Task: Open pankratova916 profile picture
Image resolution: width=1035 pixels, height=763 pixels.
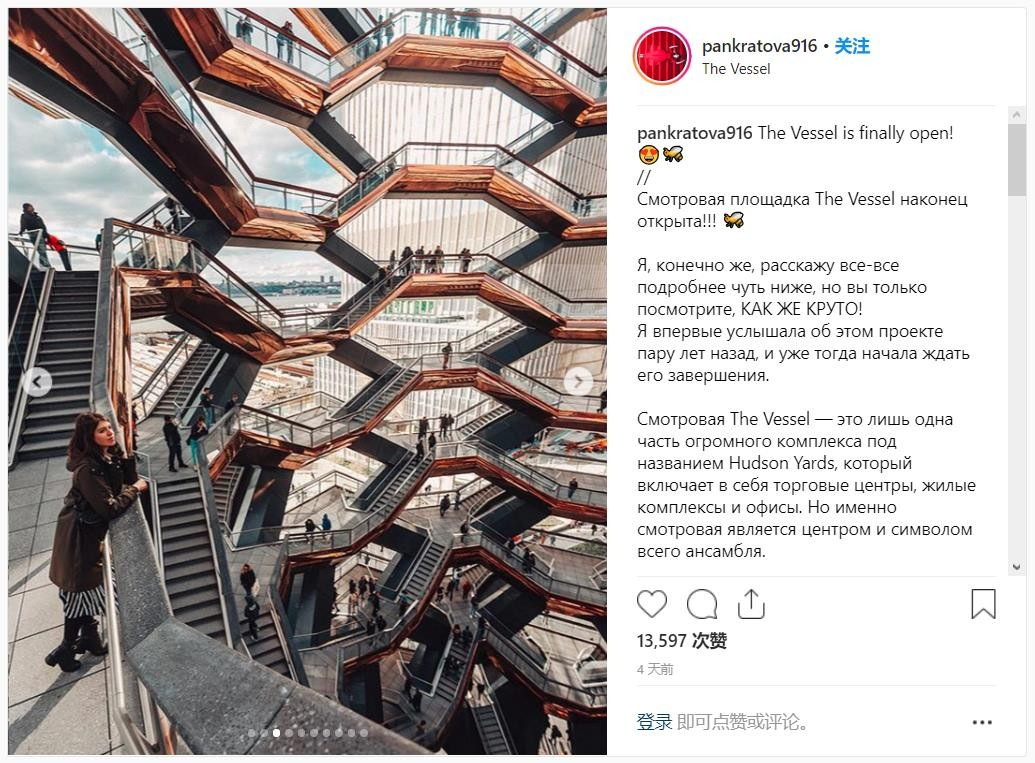Action: (662, 56)
